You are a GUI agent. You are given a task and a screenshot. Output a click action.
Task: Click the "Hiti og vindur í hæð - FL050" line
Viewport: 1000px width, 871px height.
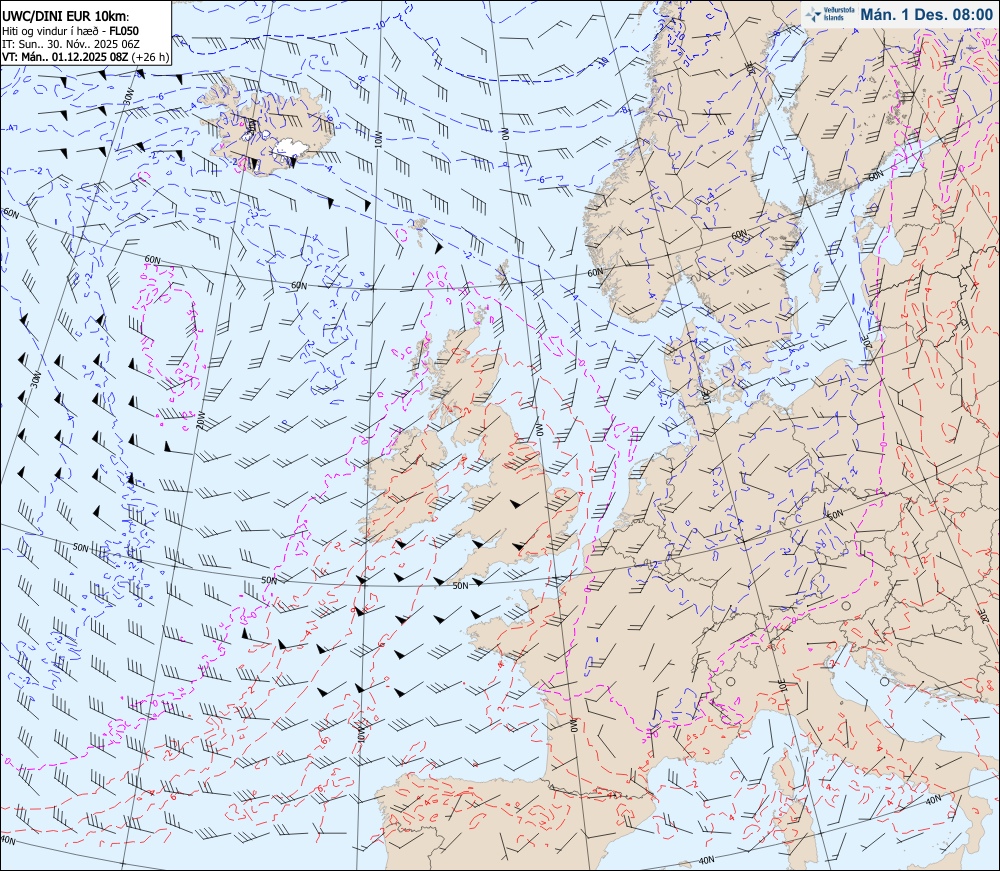70,31
